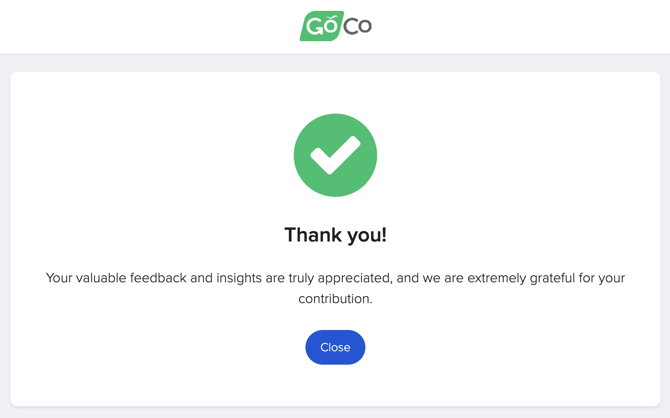Click the word "insights" in the message

(x=239, y=278)
